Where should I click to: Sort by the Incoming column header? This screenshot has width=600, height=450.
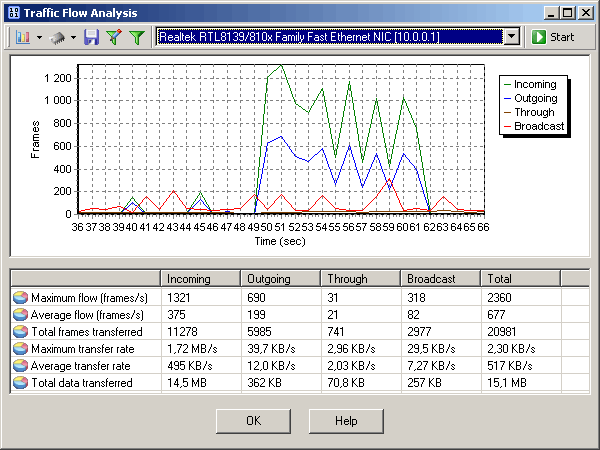(200, 279)
